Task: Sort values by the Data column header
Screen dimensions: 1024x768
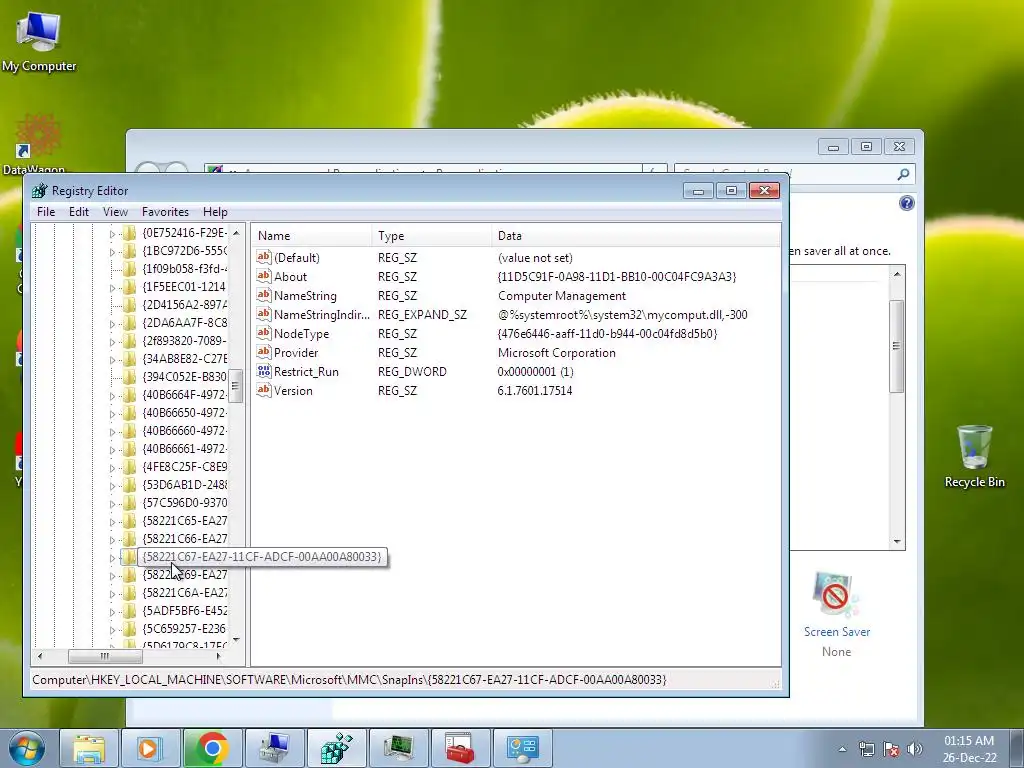Action: click(635, 236)
